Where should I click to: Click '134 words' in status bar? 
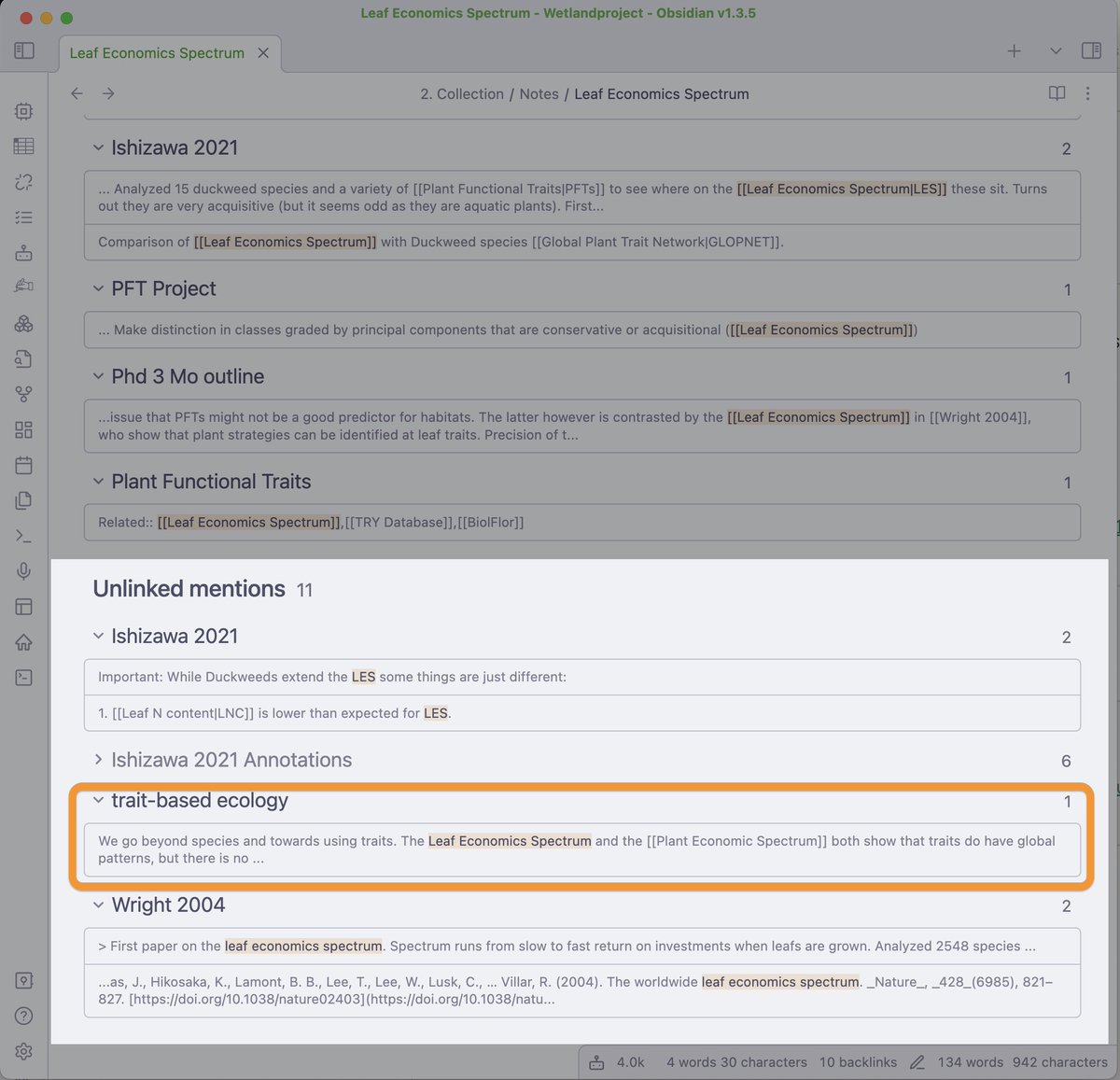(x=971, y=1062)
